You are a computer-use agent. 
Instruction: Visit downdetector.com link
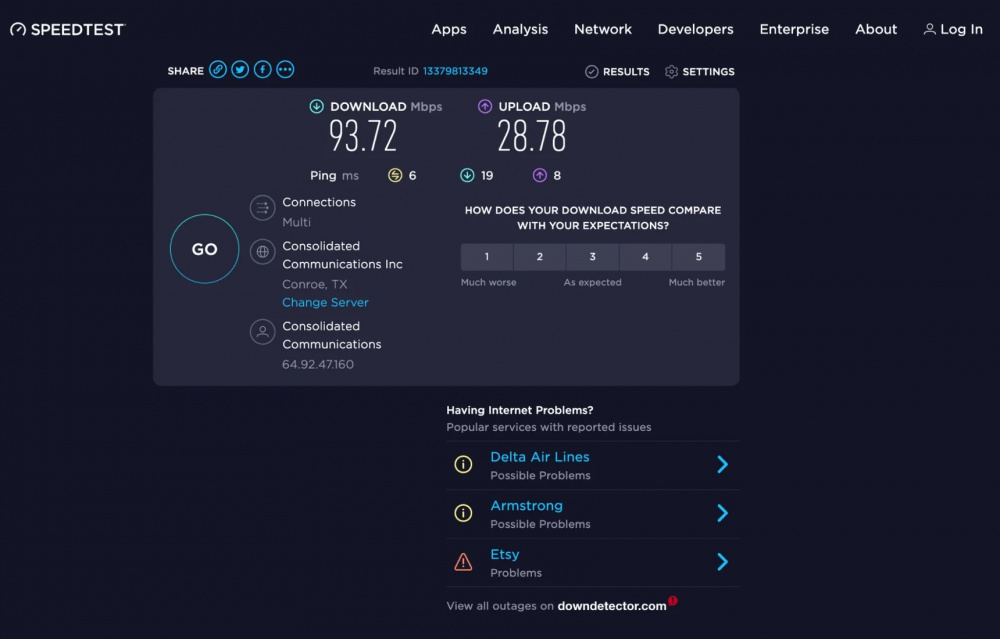612,606
